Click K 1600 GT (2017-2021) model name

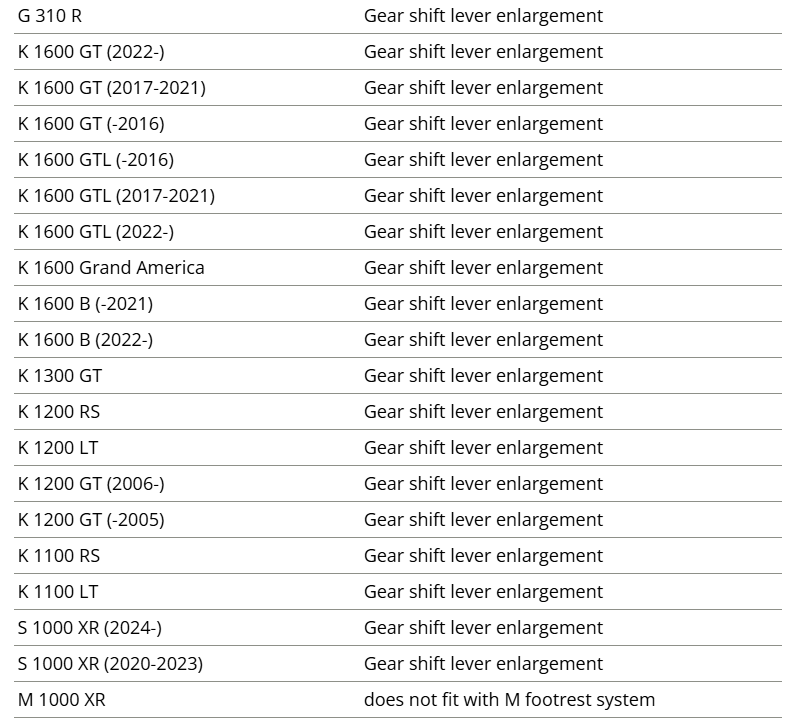111,88
